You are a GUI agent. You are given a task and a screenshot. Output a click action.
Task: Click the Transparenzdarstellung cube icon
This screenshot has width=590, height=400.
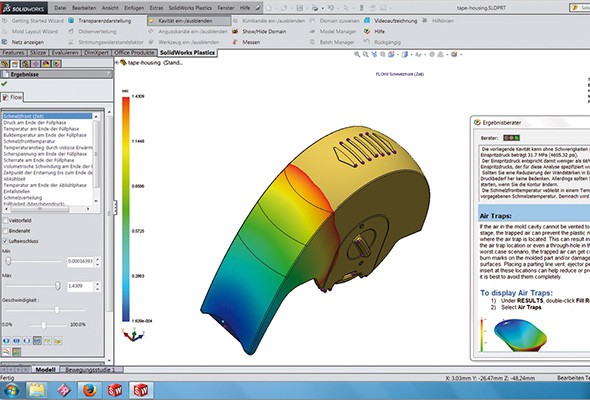(71, 21)
